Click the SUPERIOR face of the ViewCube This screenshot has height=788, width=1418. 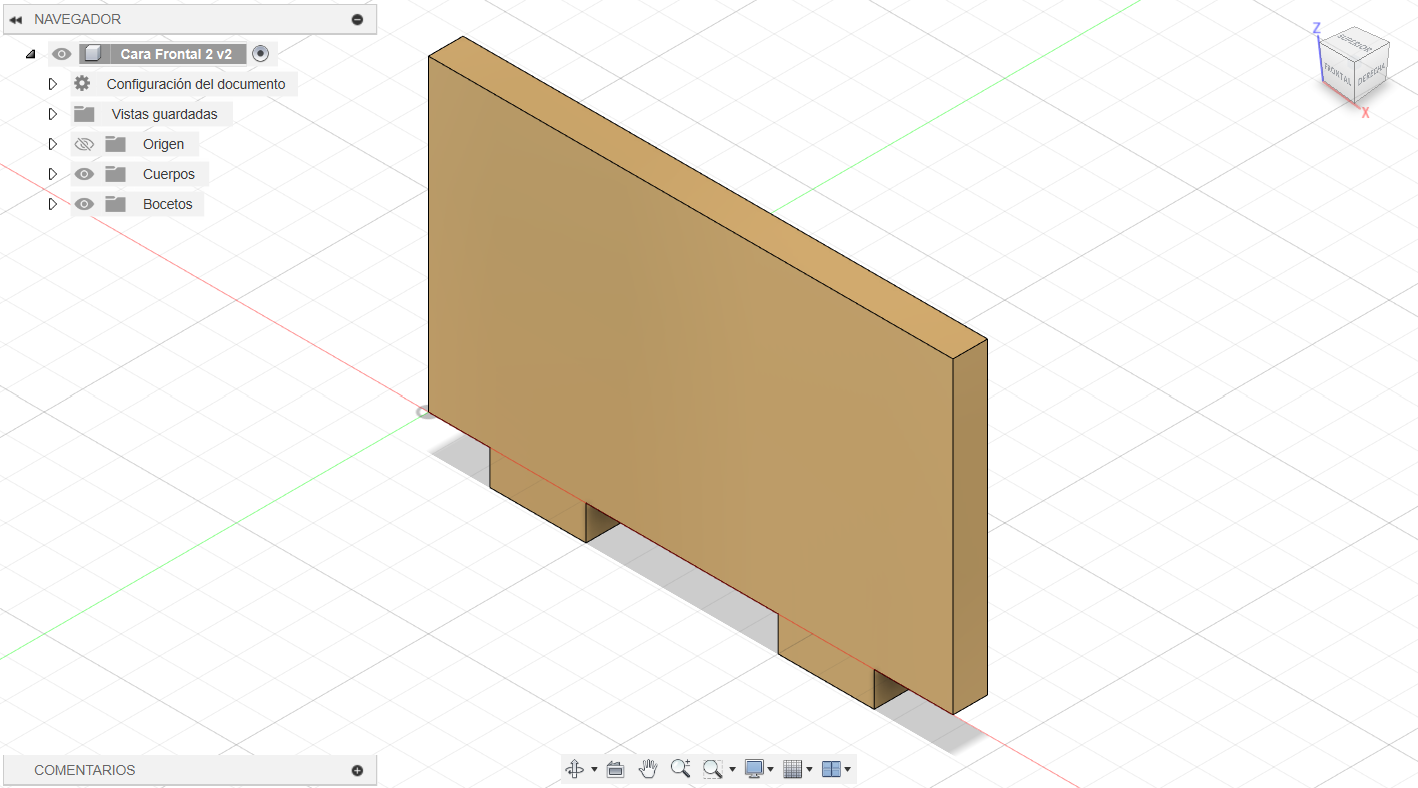1354,43
